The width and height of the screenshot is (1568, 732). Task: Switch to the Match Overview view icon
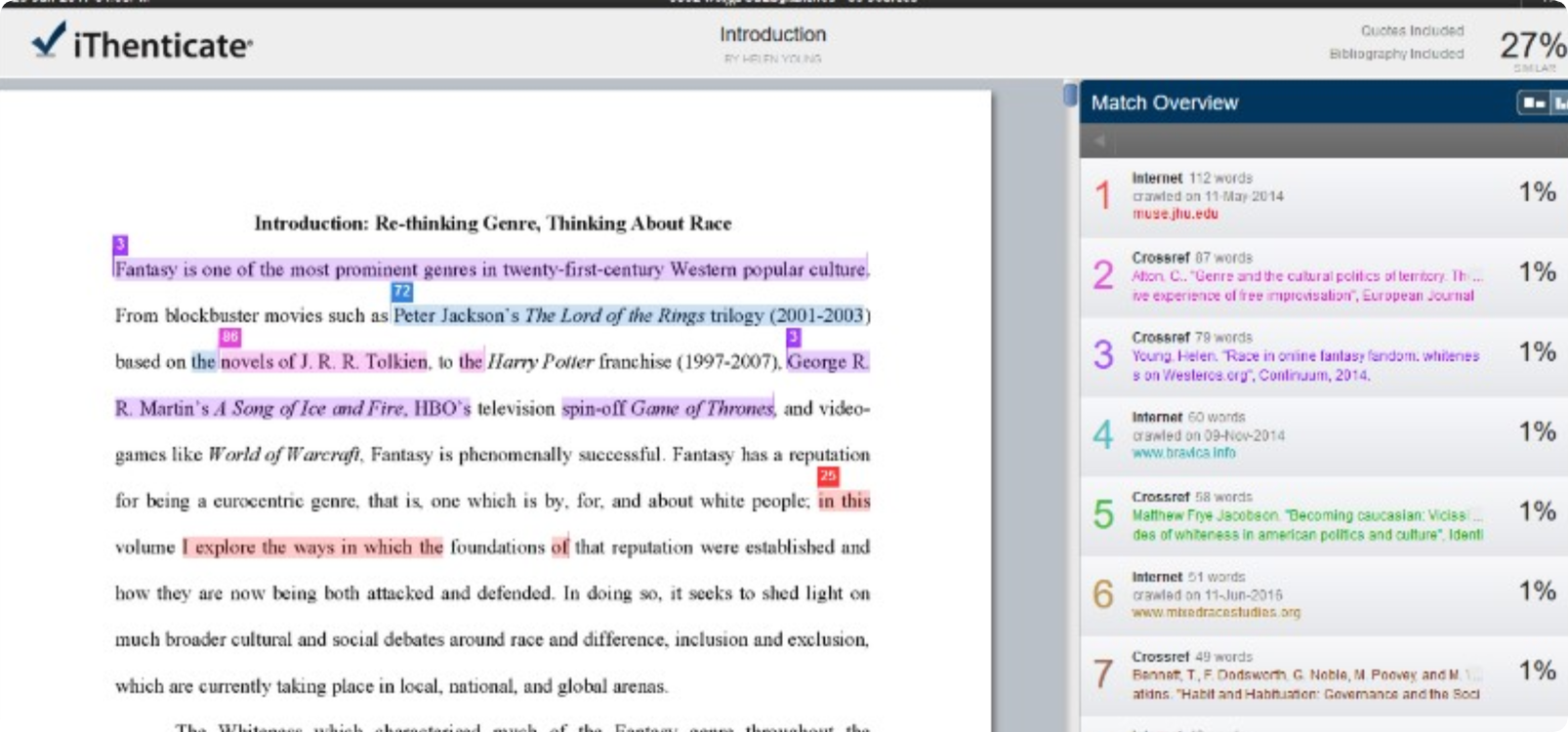(1534, 102)
